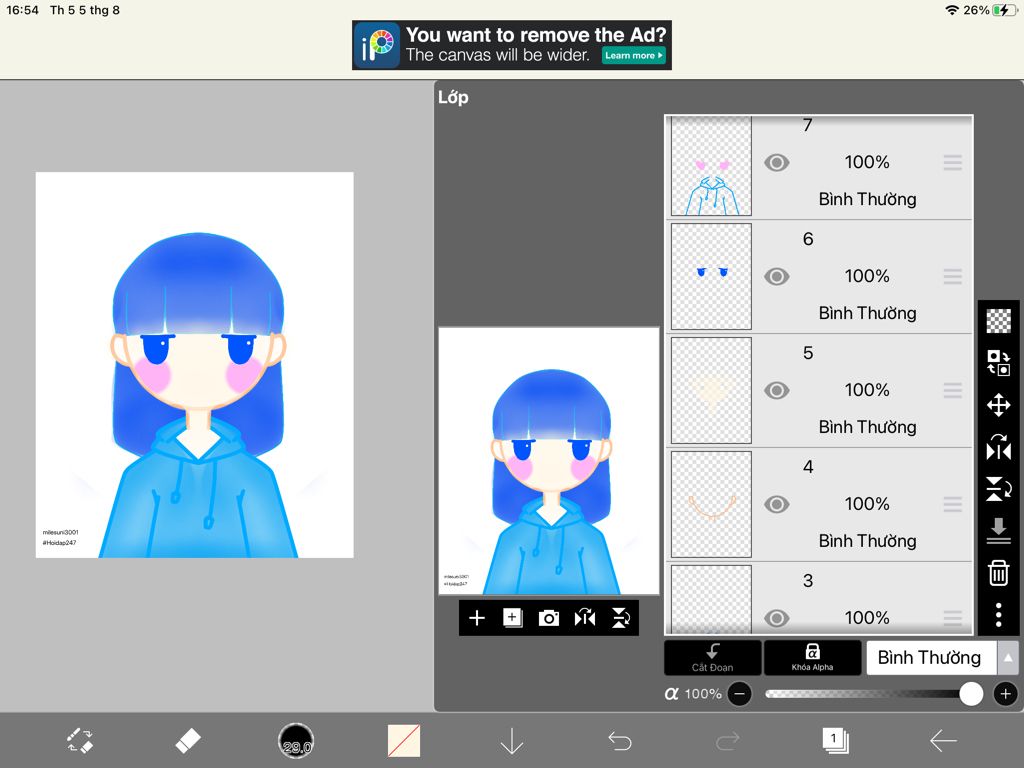Viewport: 1024px width, 768px height.
Task: Undo the last action
Action: (620, 741)
